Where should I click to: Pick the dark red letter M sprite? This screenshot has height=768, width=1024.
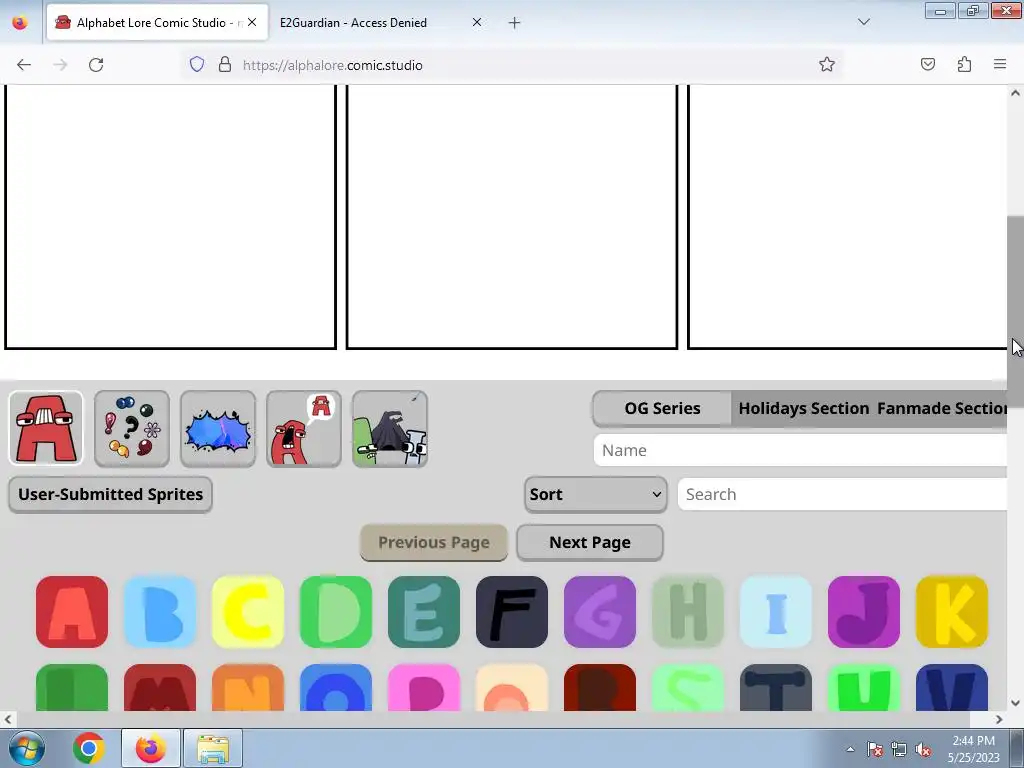[160, 688]
